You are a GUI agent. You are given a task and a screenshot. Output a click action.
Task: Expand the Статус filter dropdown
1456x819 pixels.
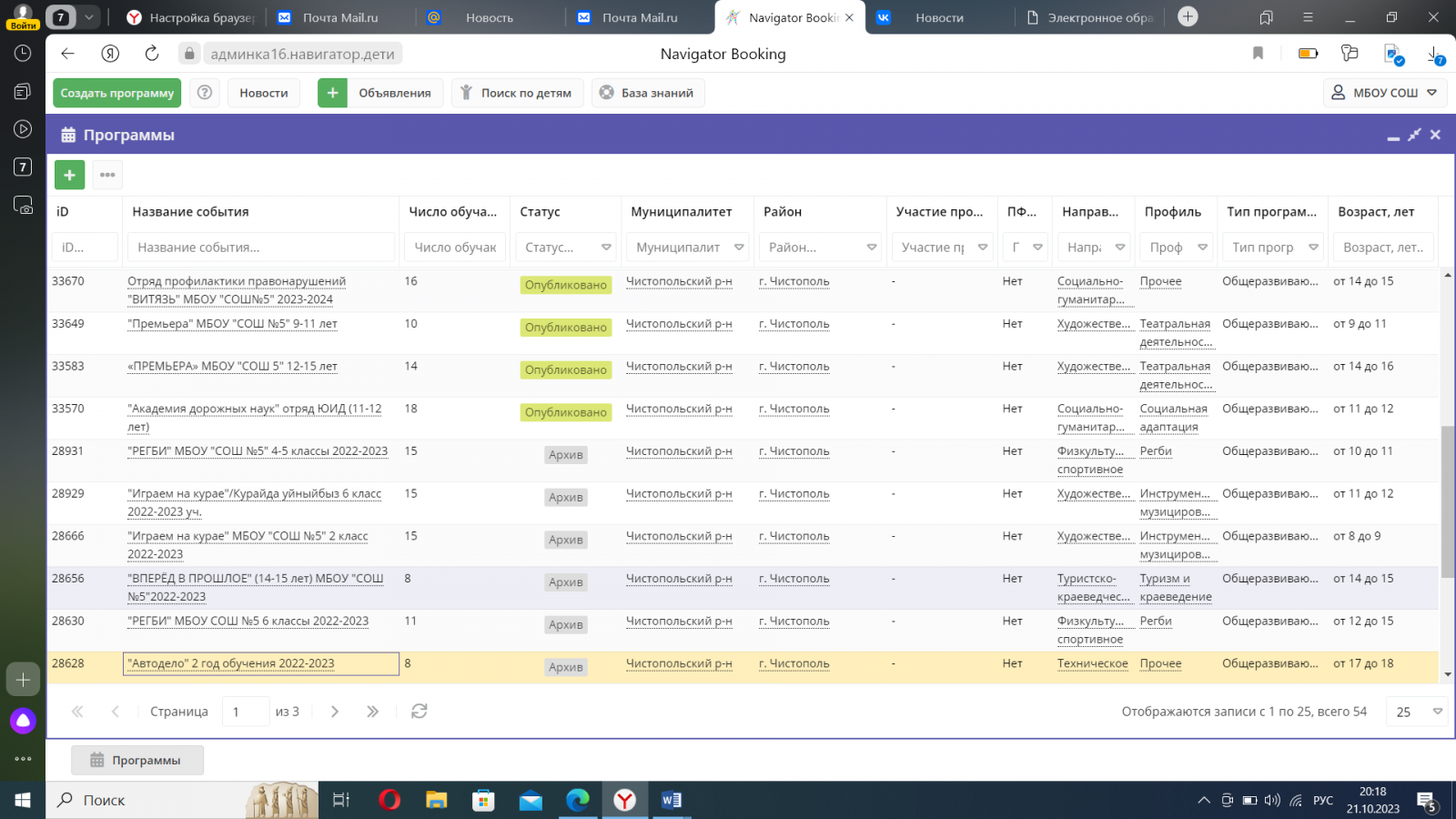(606, 248)
